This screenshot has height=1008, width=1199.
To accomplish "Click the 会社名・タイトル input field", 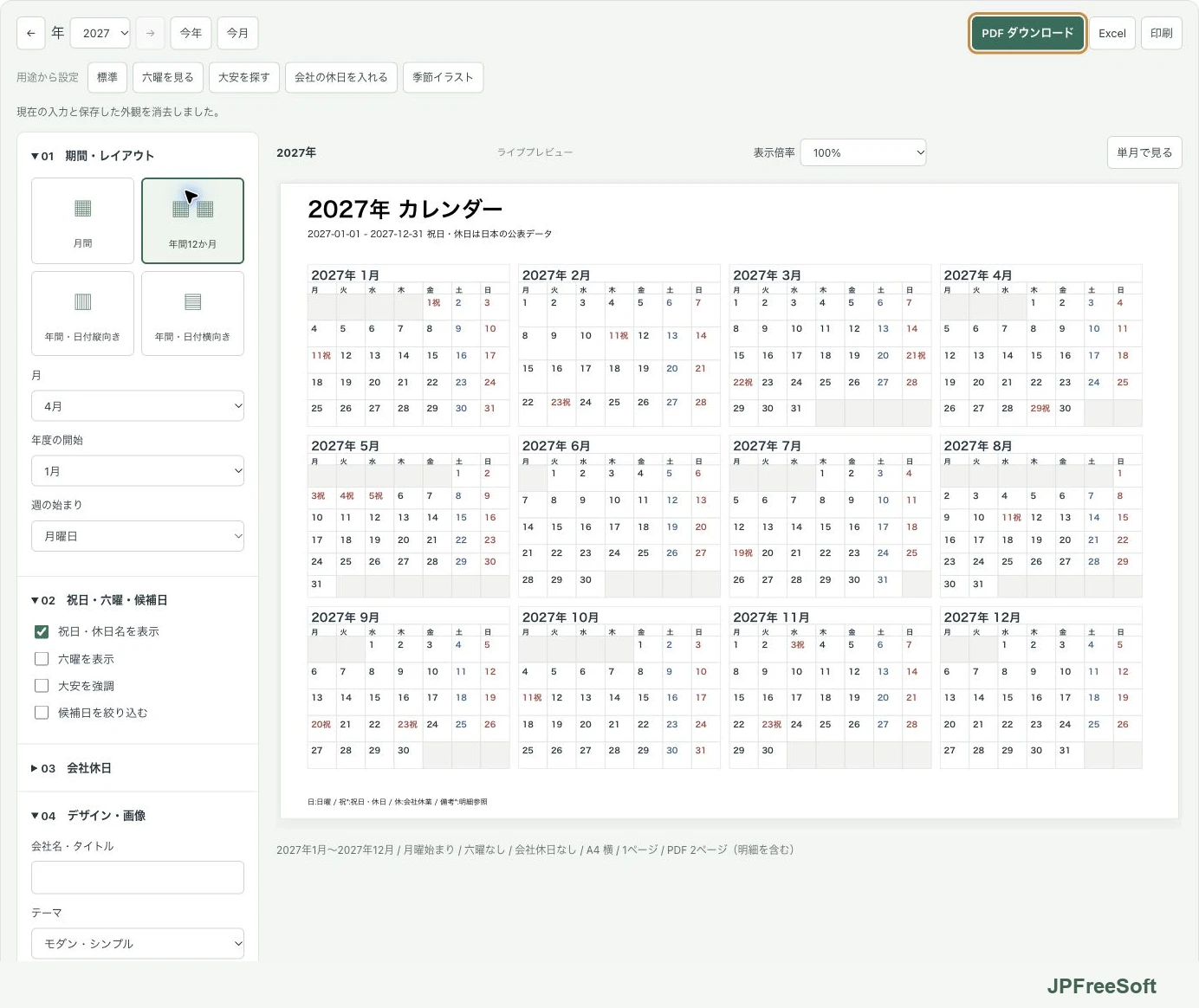I will [x=138, y=877].
